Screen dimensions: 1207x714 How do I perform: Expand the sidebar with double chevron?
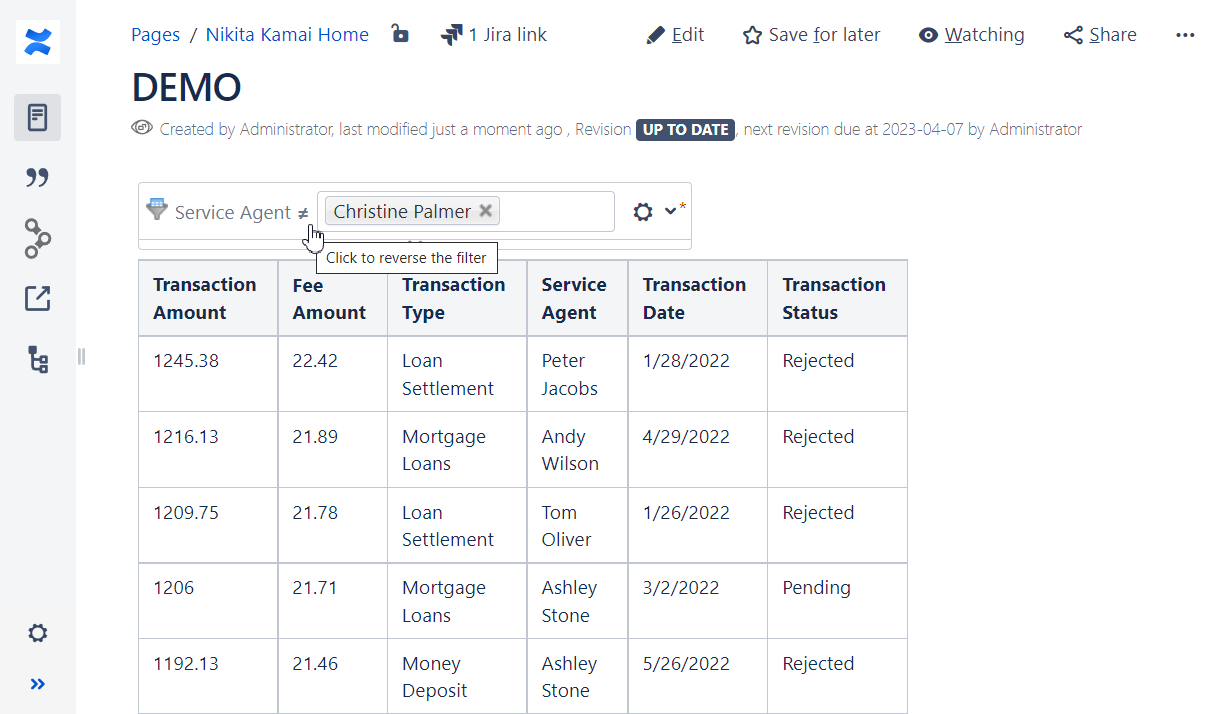[x=38, y=685]
